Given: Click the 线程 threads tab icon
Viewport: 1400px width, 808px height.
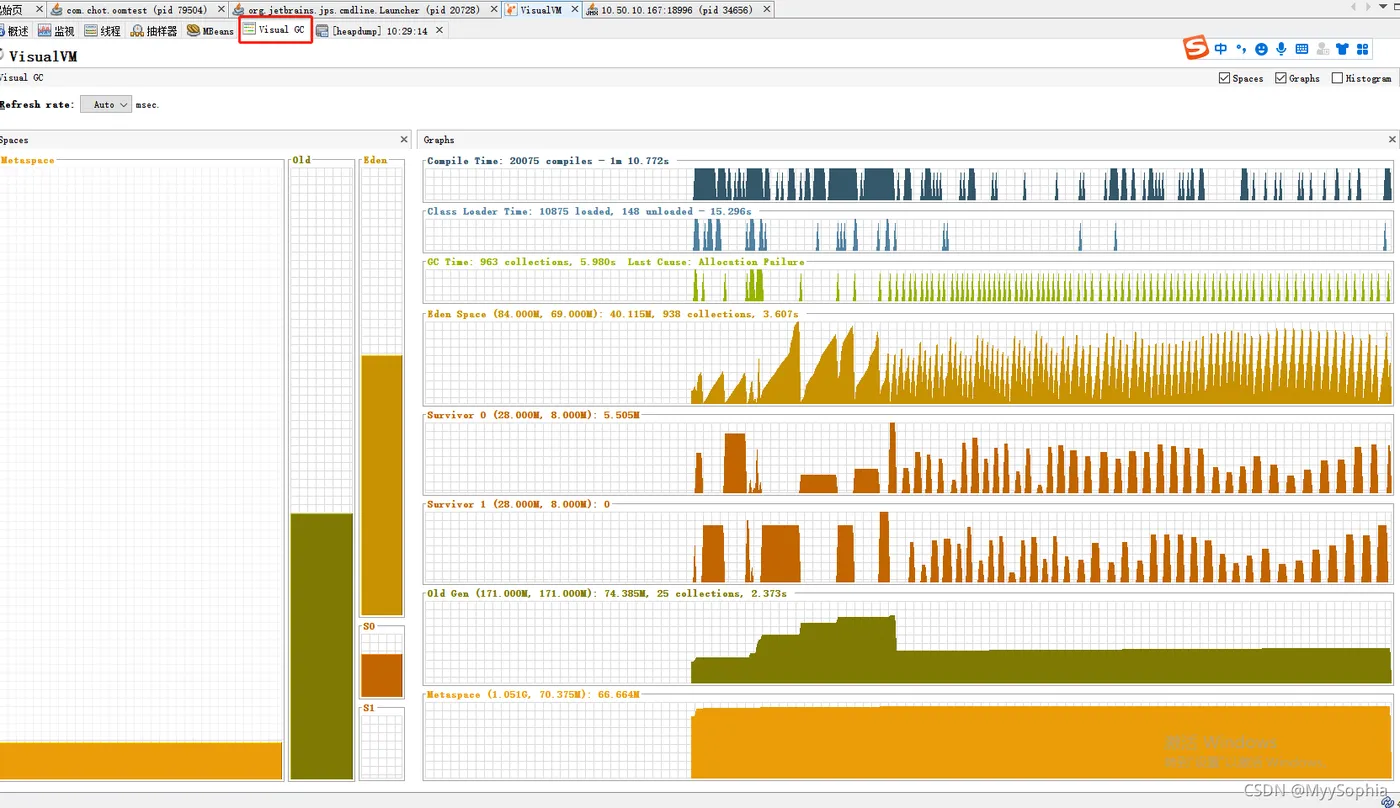Looking at the screenshot, I should pos(91,31).
